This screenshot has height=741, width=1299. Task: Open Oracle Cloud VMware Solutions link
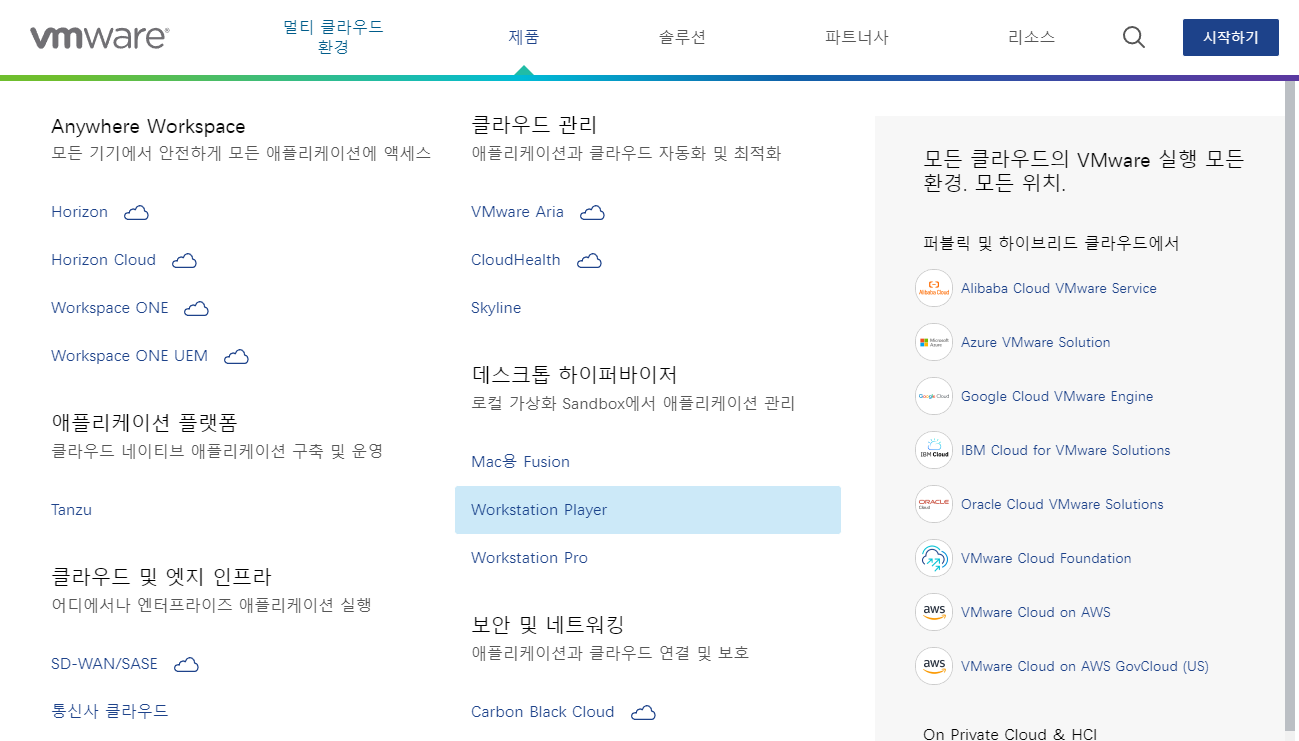click(x=1062, y=504)
